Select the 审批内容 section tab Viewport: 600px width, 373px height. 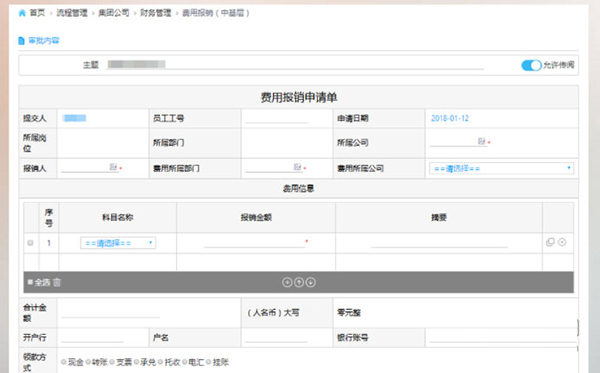click(x=44, y=41)
